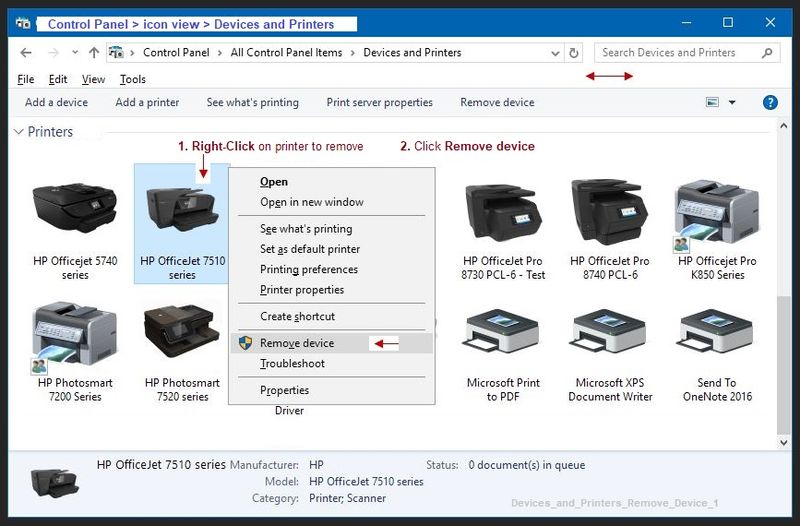This screenshot has width=800, height=526.
Task: Click the '0 document(s) in queue' status text
Action: click(x=527, y=465)
